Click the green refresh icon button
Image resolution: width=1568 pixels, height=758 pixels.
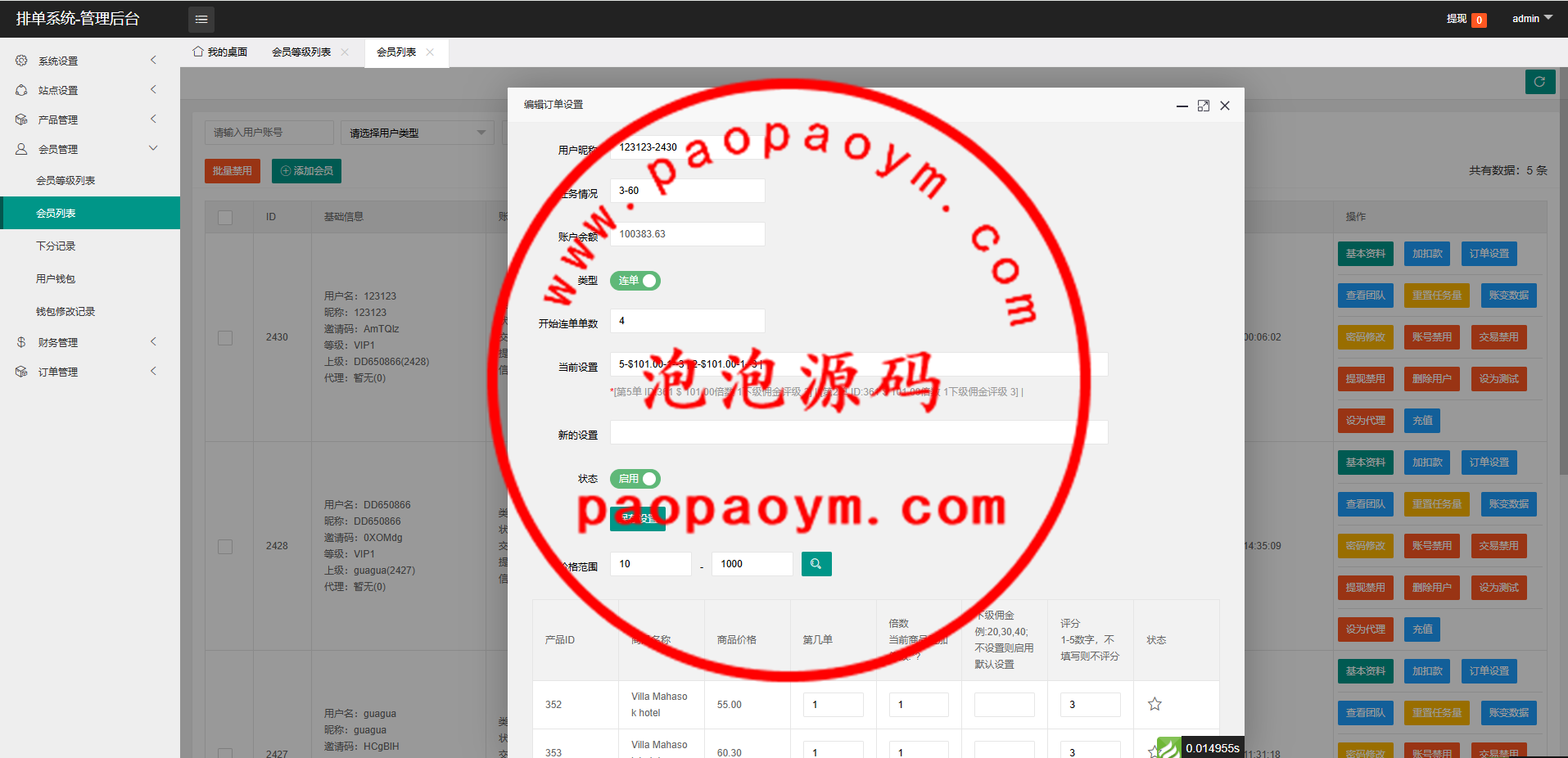click(1539, 82)
